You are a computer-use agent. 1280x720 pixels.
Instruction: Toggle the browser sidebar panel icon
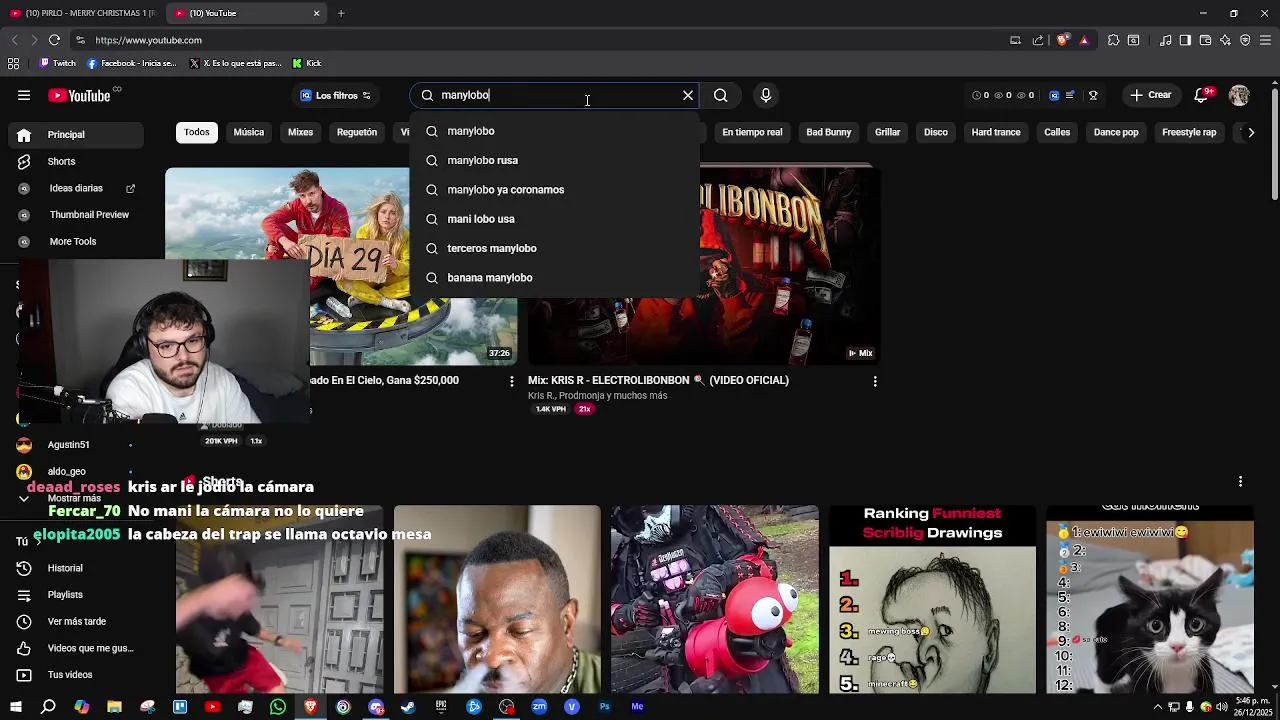click(x=1185, y=40)
